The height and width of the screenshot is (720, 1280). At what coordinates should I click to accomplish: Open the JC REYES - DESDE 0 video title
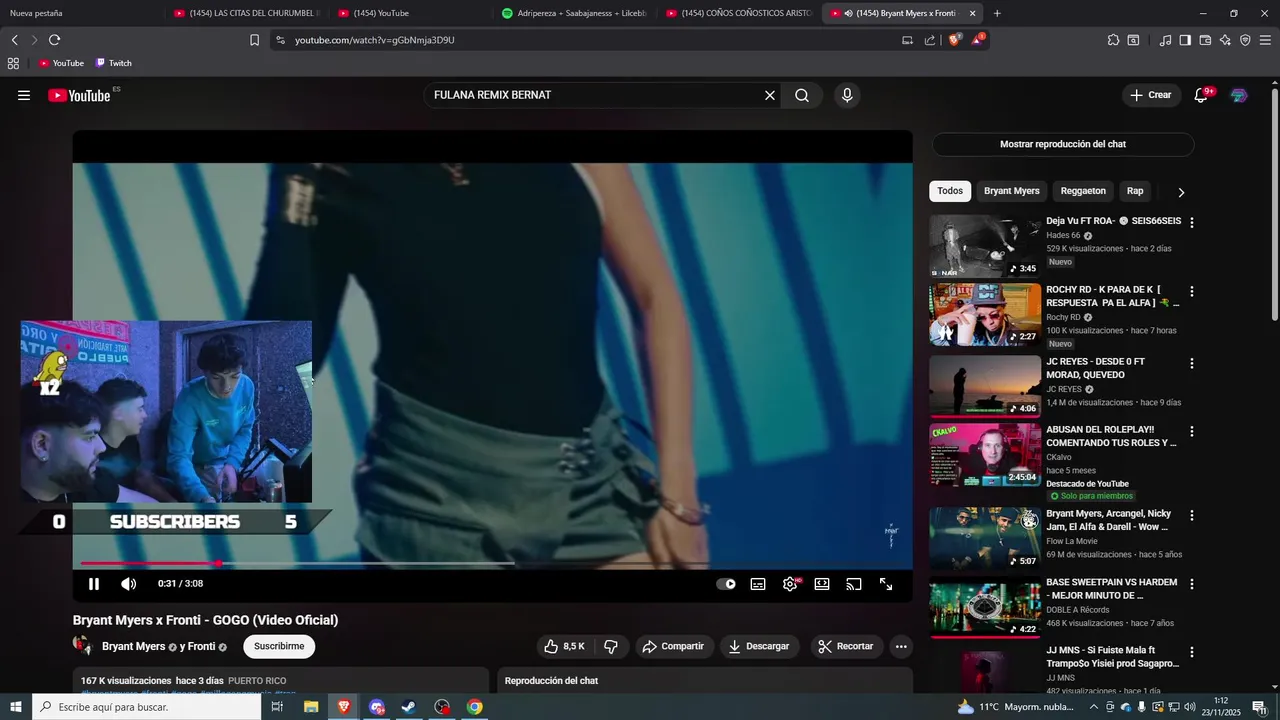tap(1096, 368)
